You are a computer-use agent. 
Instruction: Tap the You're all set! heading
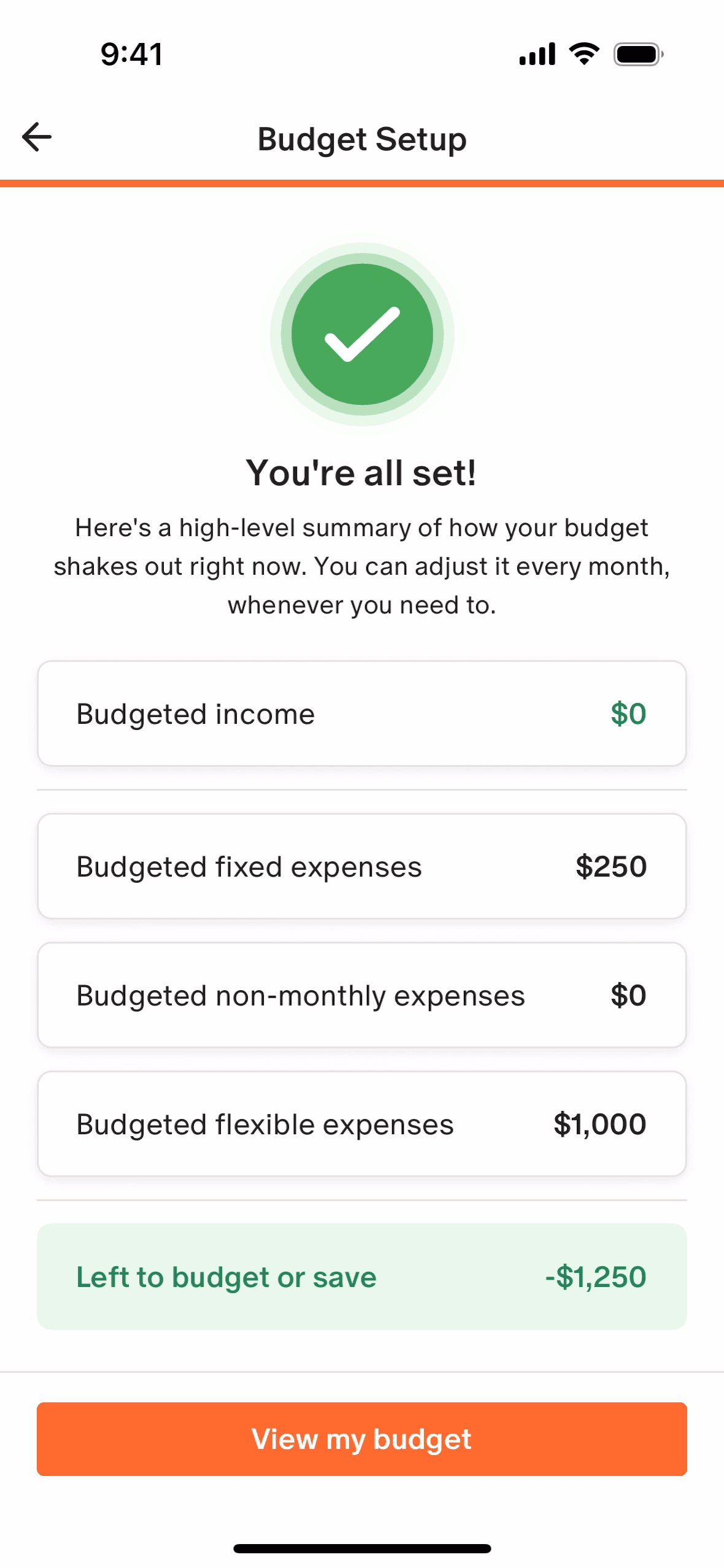click(x=361, y=473)
